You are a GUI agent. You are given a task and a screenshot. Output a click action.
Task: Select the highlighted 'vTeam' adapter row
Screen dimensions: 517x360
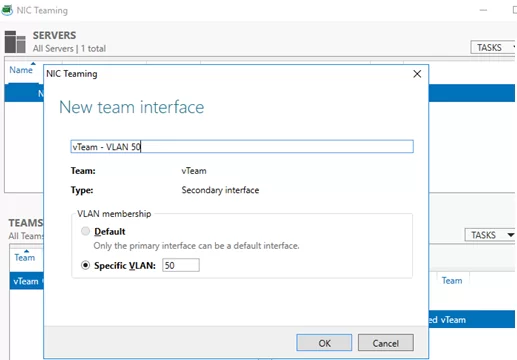point(472,319)
